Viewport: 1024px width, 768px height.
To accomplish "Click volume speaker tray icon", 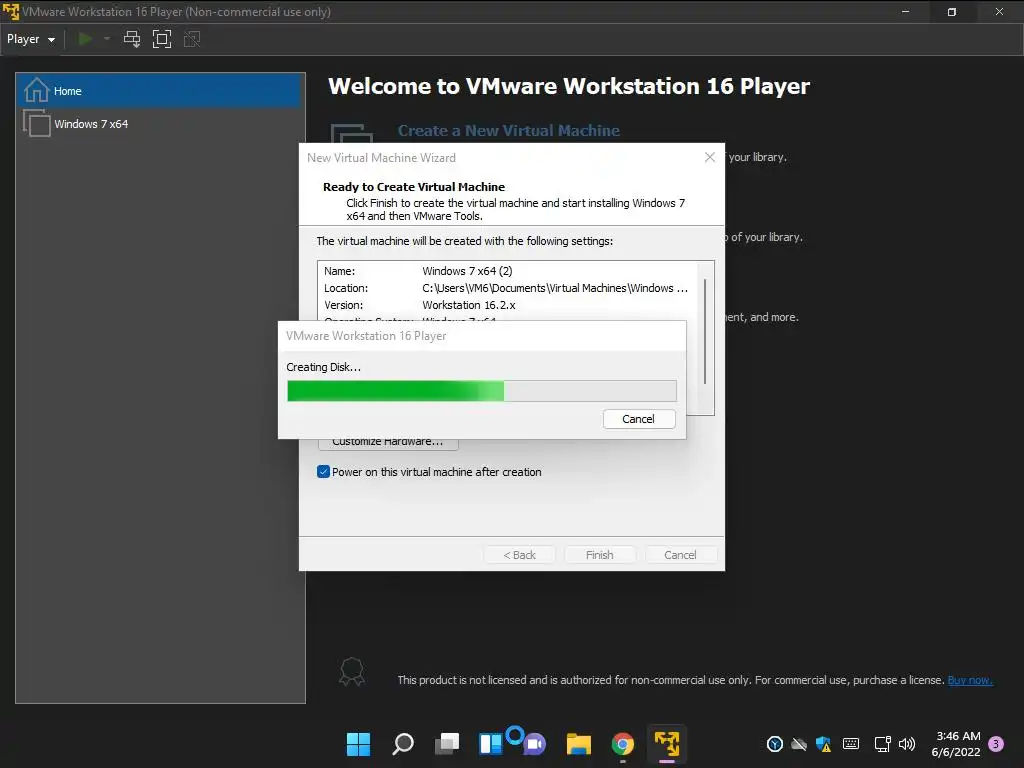I will coord(906,744).
